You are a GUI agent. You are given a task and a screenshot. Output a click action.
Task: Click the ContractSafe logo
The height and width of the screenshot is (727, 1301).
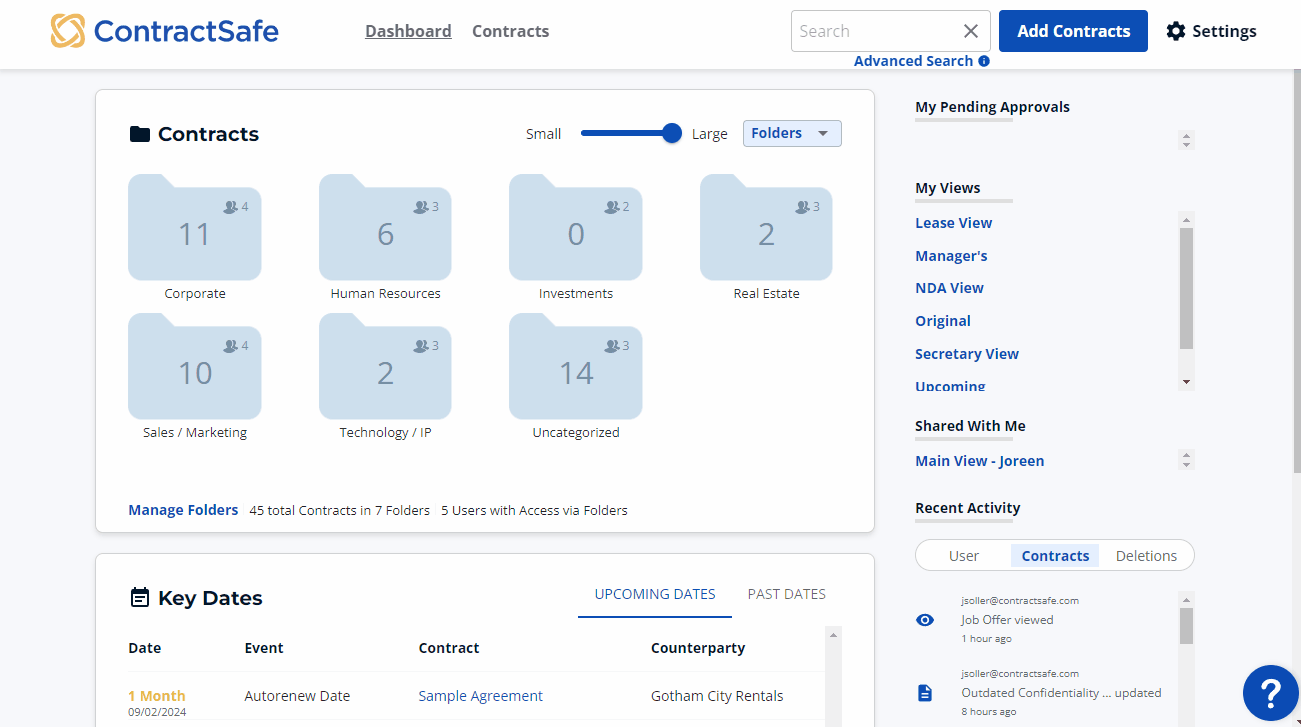165,31
